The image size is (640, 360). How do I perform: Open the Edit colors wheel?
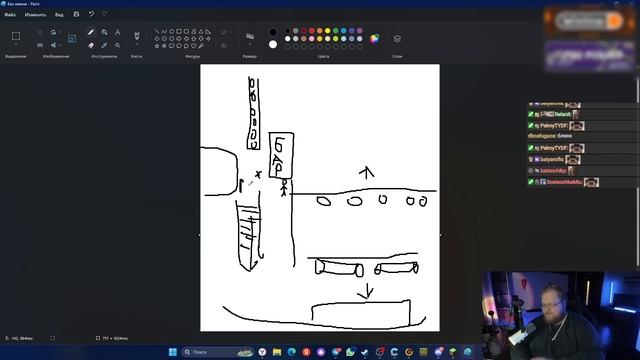374,38
